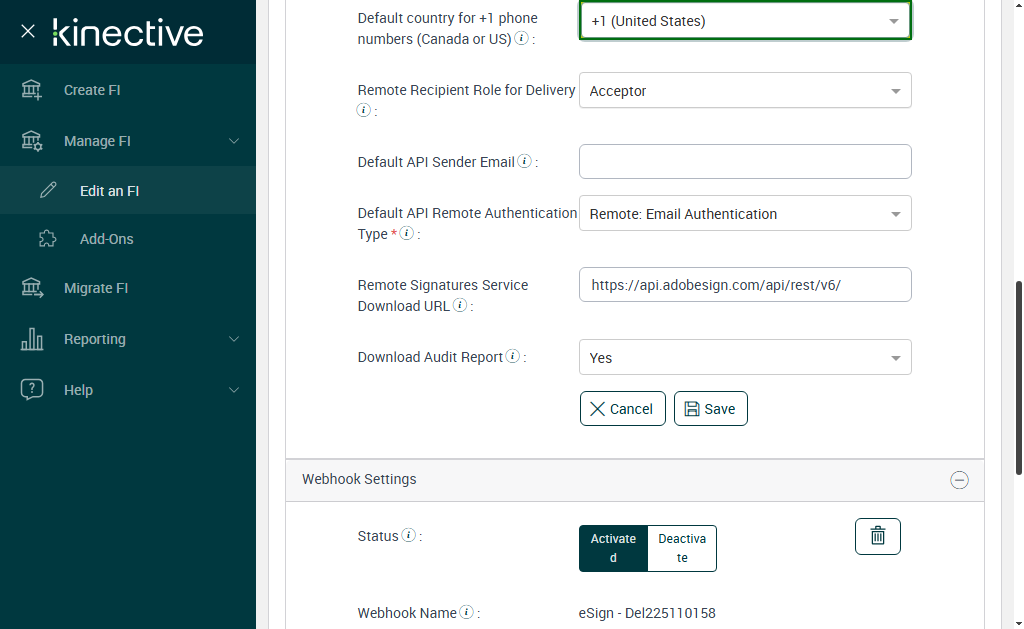Click the Cancel button
Screen dimensions: 1024x629
622,408
